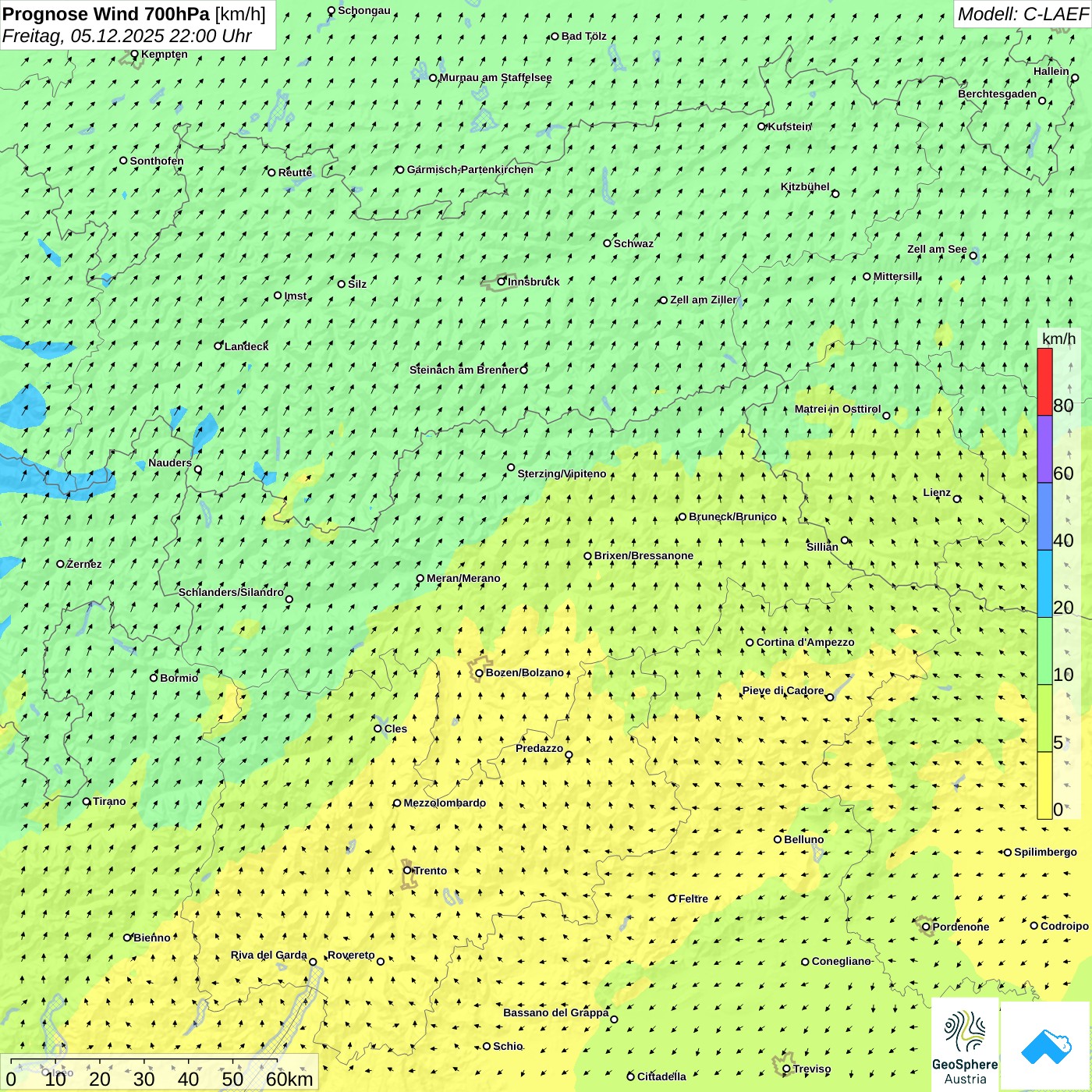Click the Zell am See marker circle

973,256
